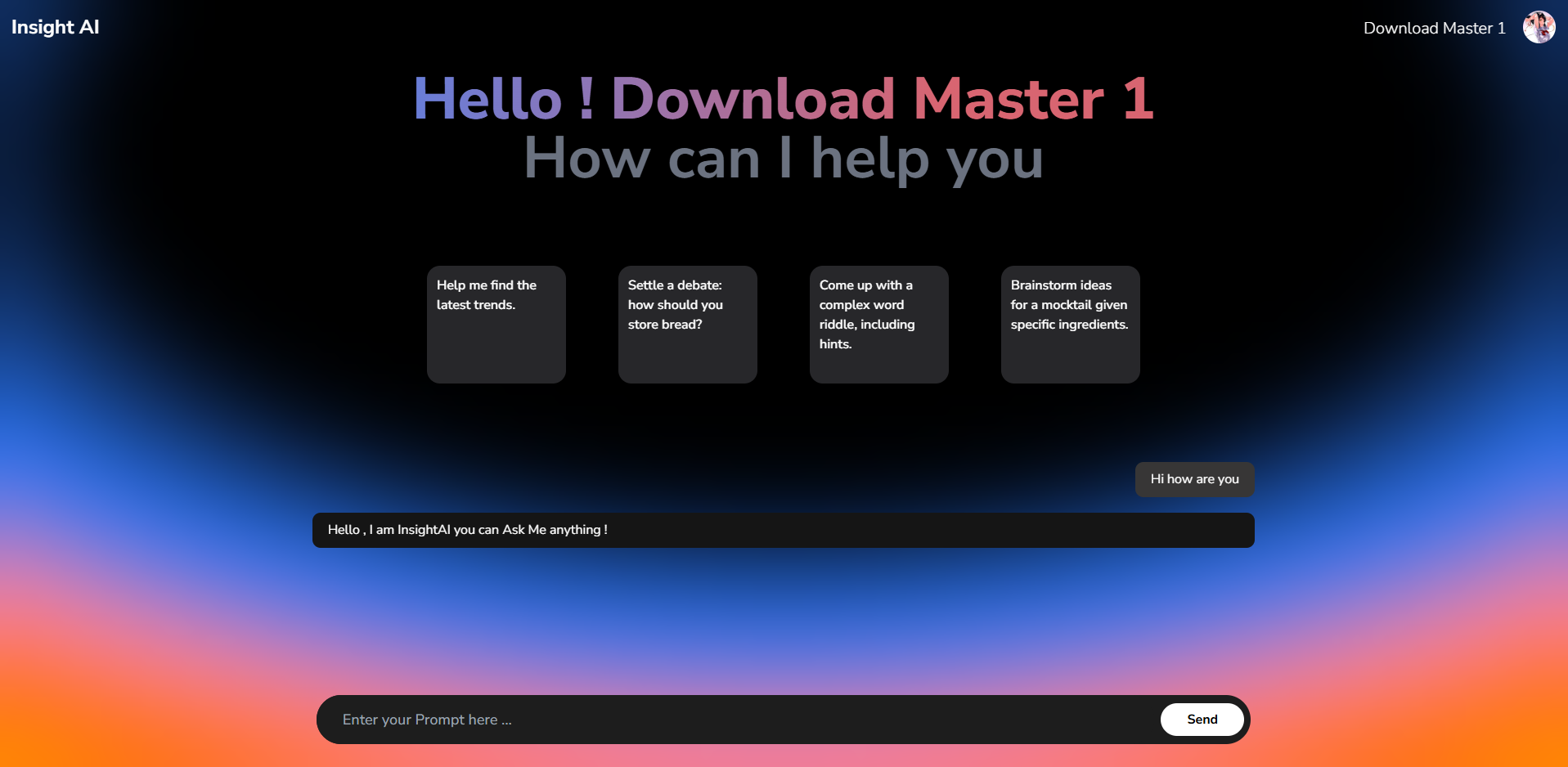The height and width of the screenshot is (767, 1568).
Task: Select the 'Settle a debate' bread card
Action: coord(688,324)
